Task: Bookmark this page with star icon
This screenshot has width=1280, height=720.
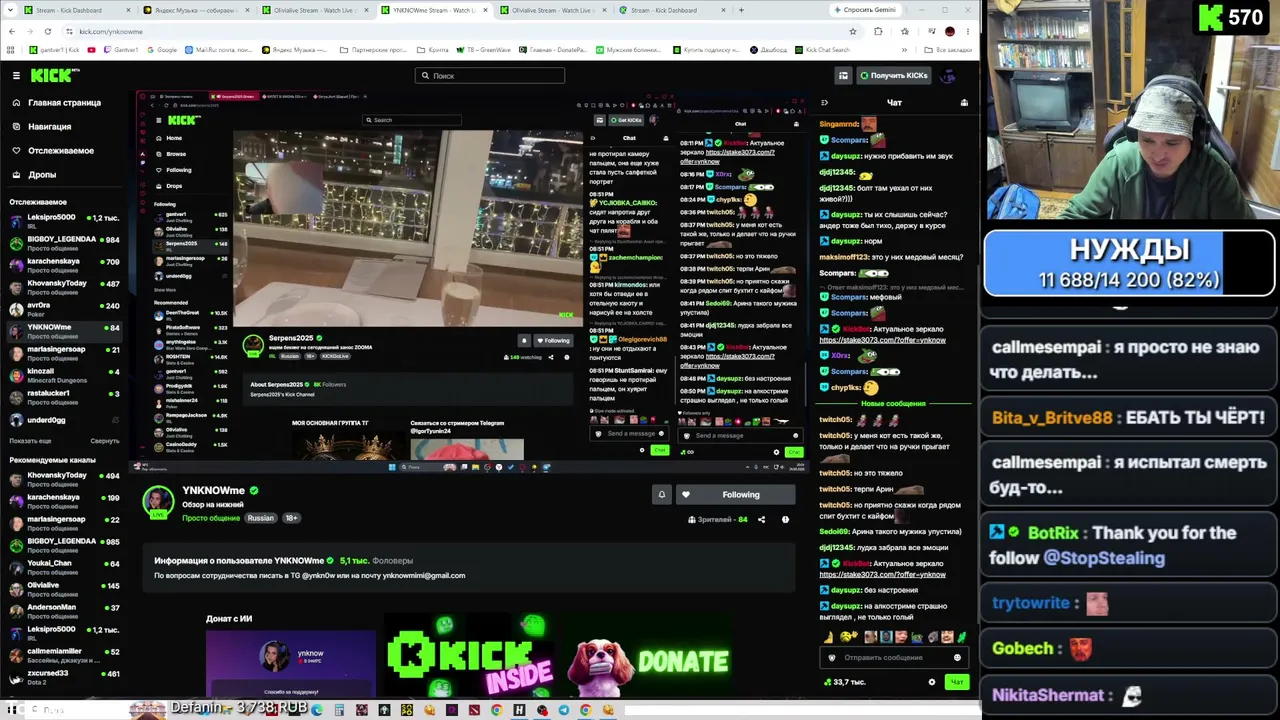Action: (852, 31)
